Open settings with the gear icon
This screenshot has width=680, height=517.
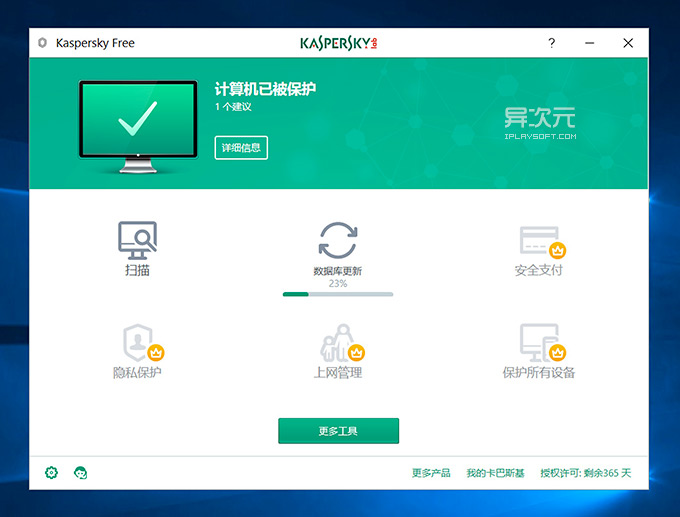coord(51,472)
